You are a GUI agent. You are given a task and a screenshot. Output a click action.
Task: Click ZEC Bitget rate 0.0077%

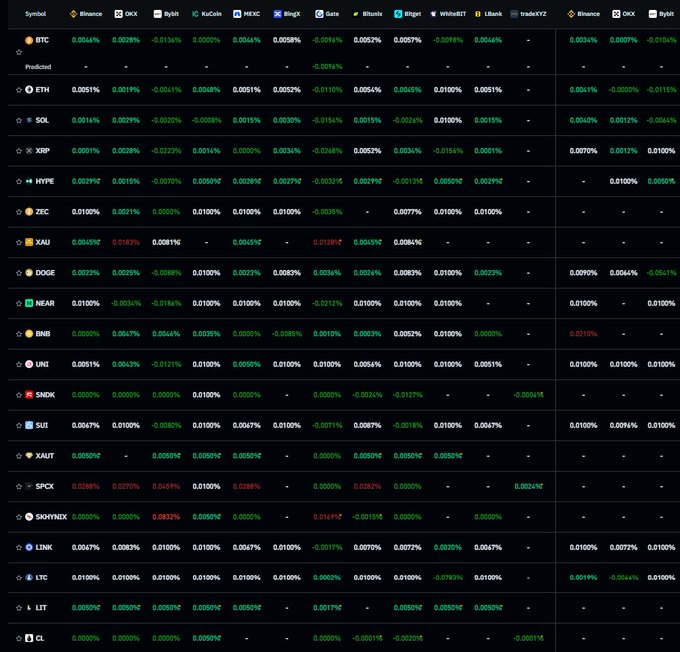[407, 212]
